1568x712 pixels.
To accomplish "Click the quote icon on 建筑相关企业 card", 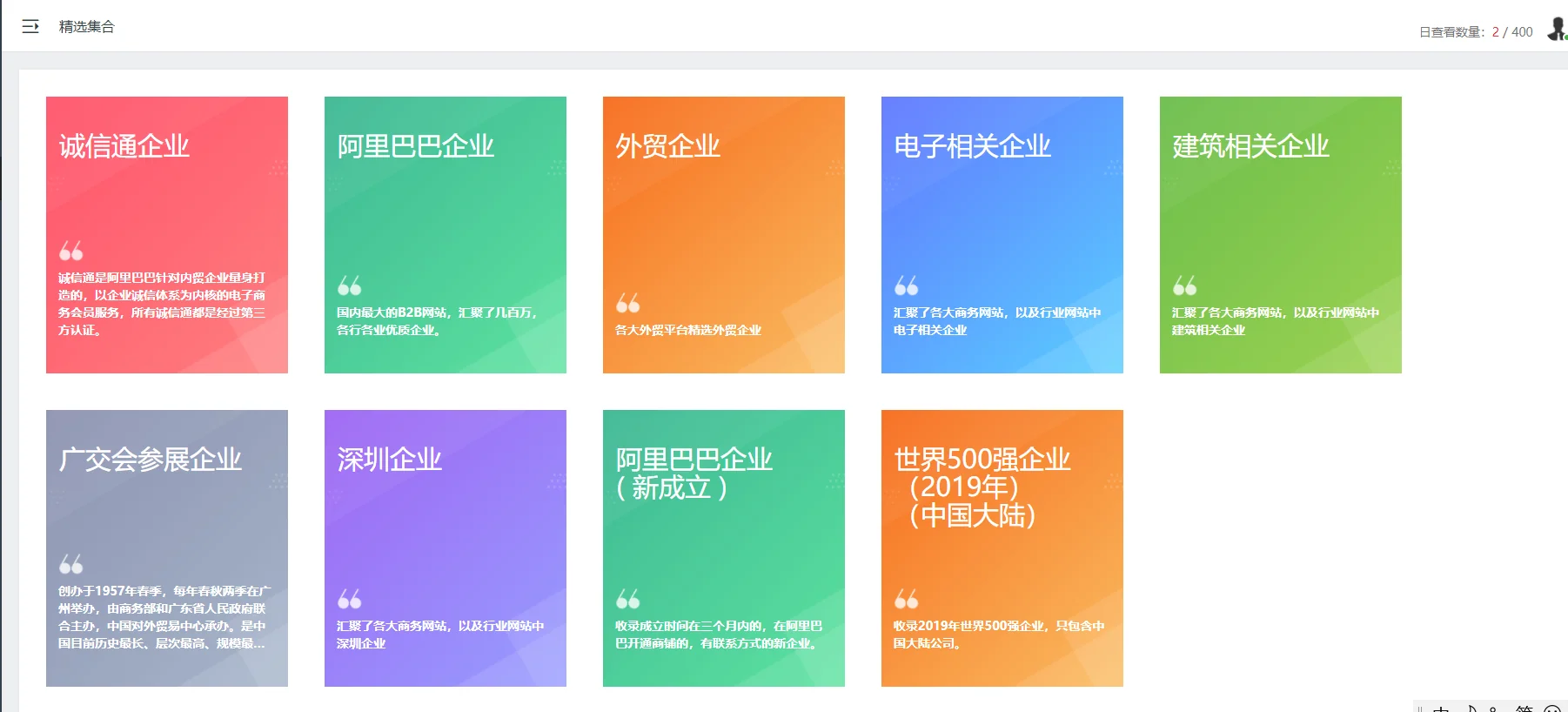I will (x=1185, y=285).
